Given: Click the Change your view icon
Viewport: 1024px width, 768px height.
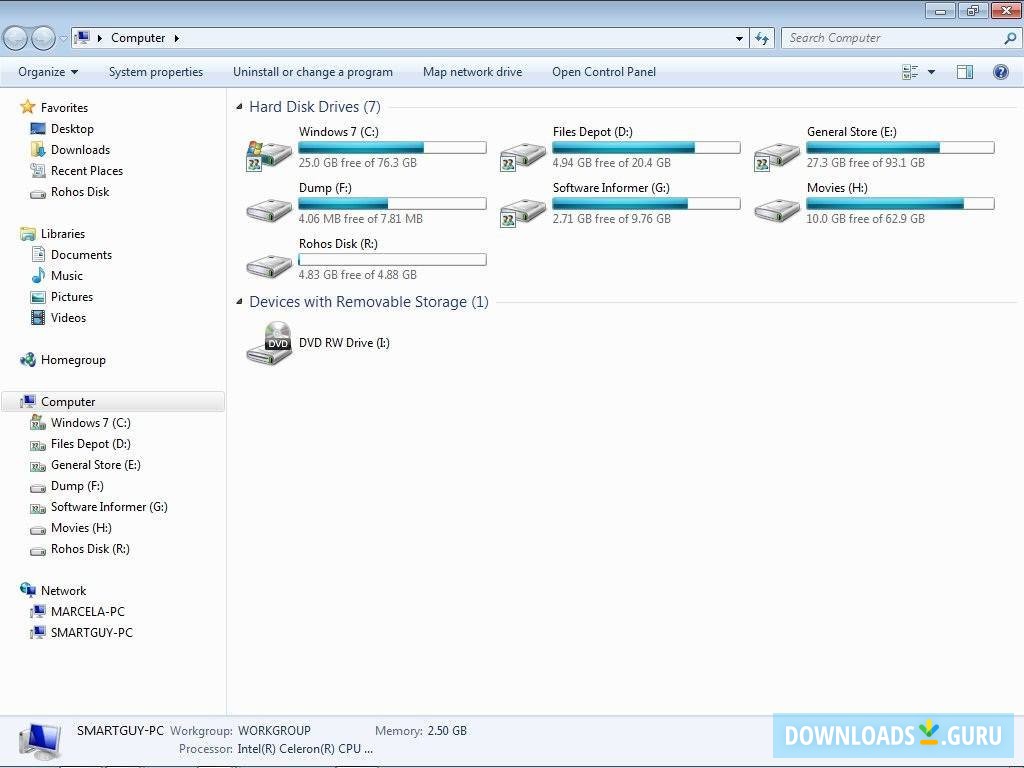Looking at the screenshot, I should pyautogui.click(x=910, y=72).
